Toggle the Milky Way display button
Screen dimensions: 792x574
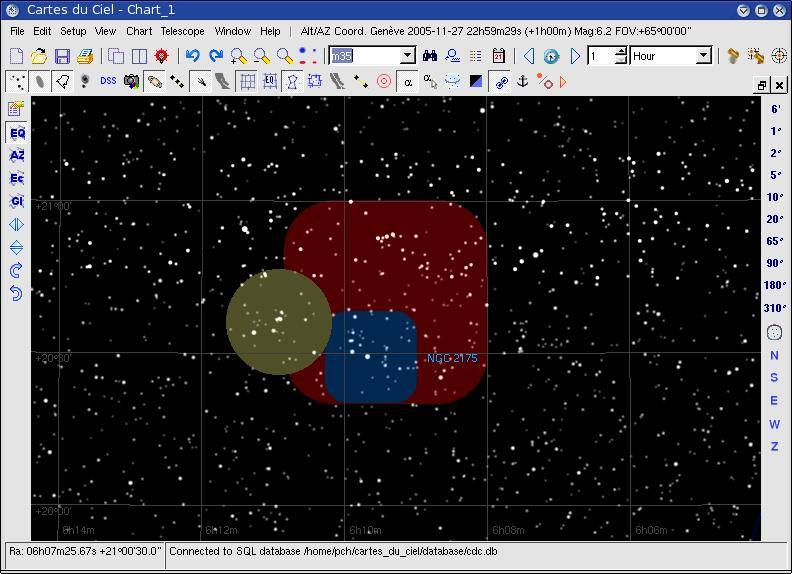pos(223,81)
